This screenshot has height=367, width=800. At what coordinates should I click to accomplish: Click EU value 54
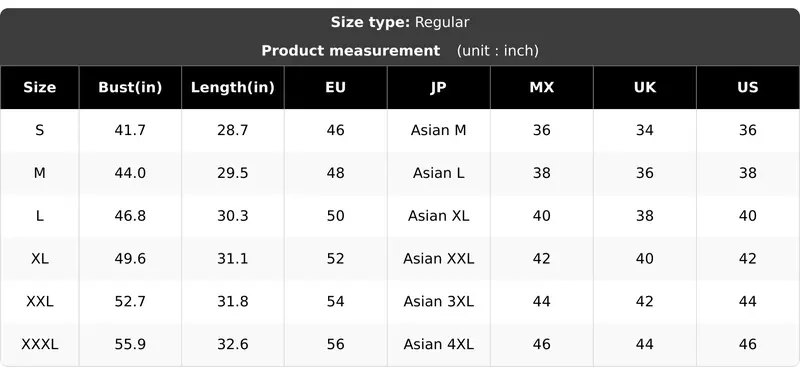pos(335,302)
